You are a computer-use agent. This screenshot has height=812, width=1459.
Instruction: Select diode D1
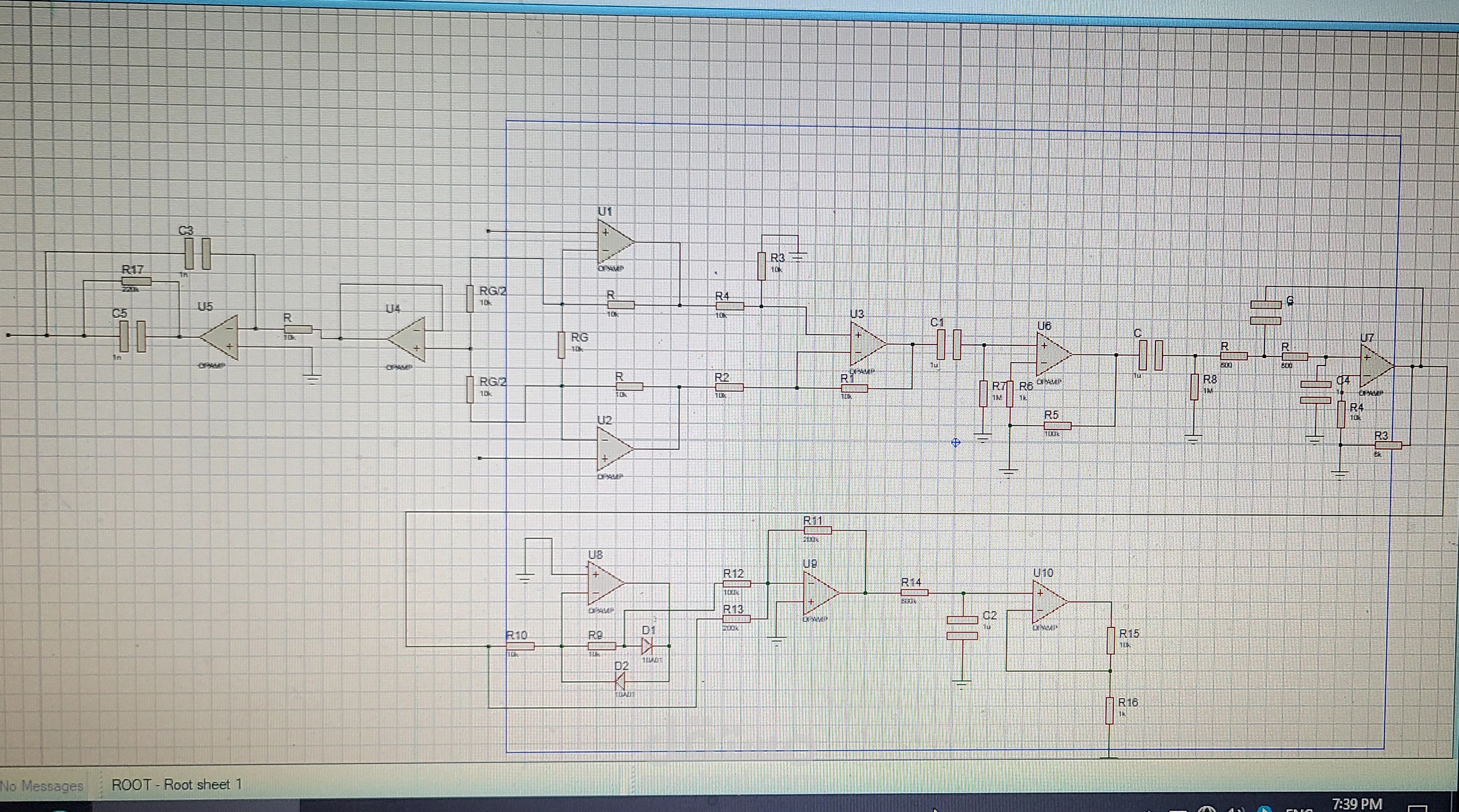(647, 646)
